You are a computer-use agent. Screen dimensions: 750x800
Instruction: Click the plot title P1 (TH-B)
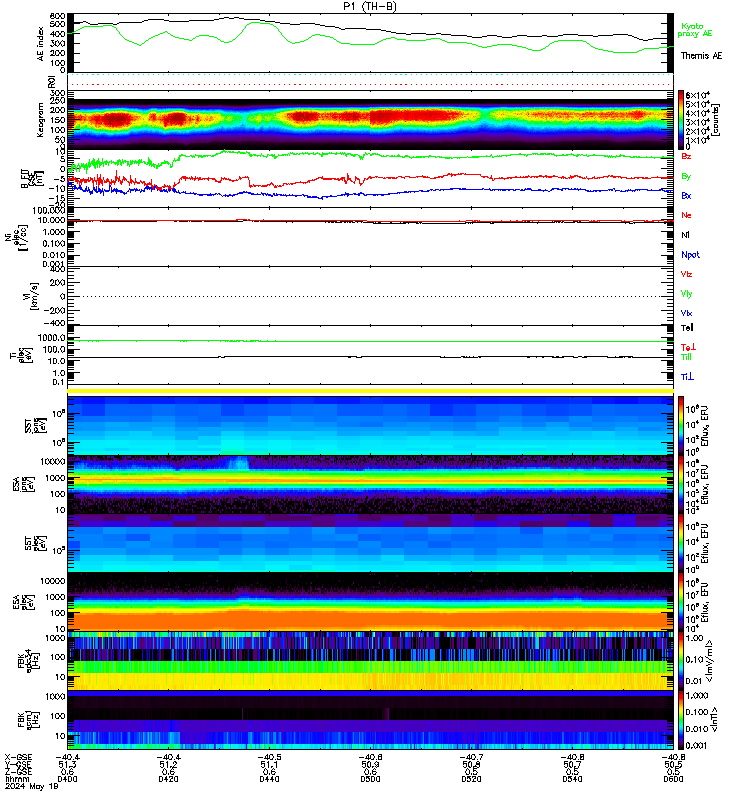(x=370, y=6)
